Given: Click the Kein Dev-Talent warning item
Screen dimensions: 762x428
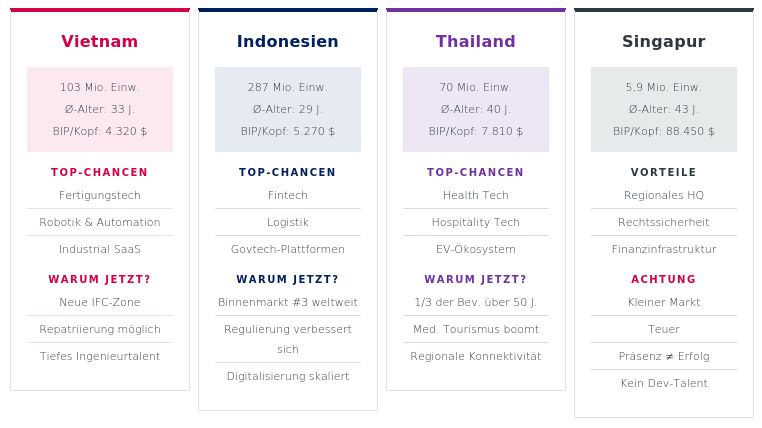Looking at the screenshot, I should coord(664,384).
